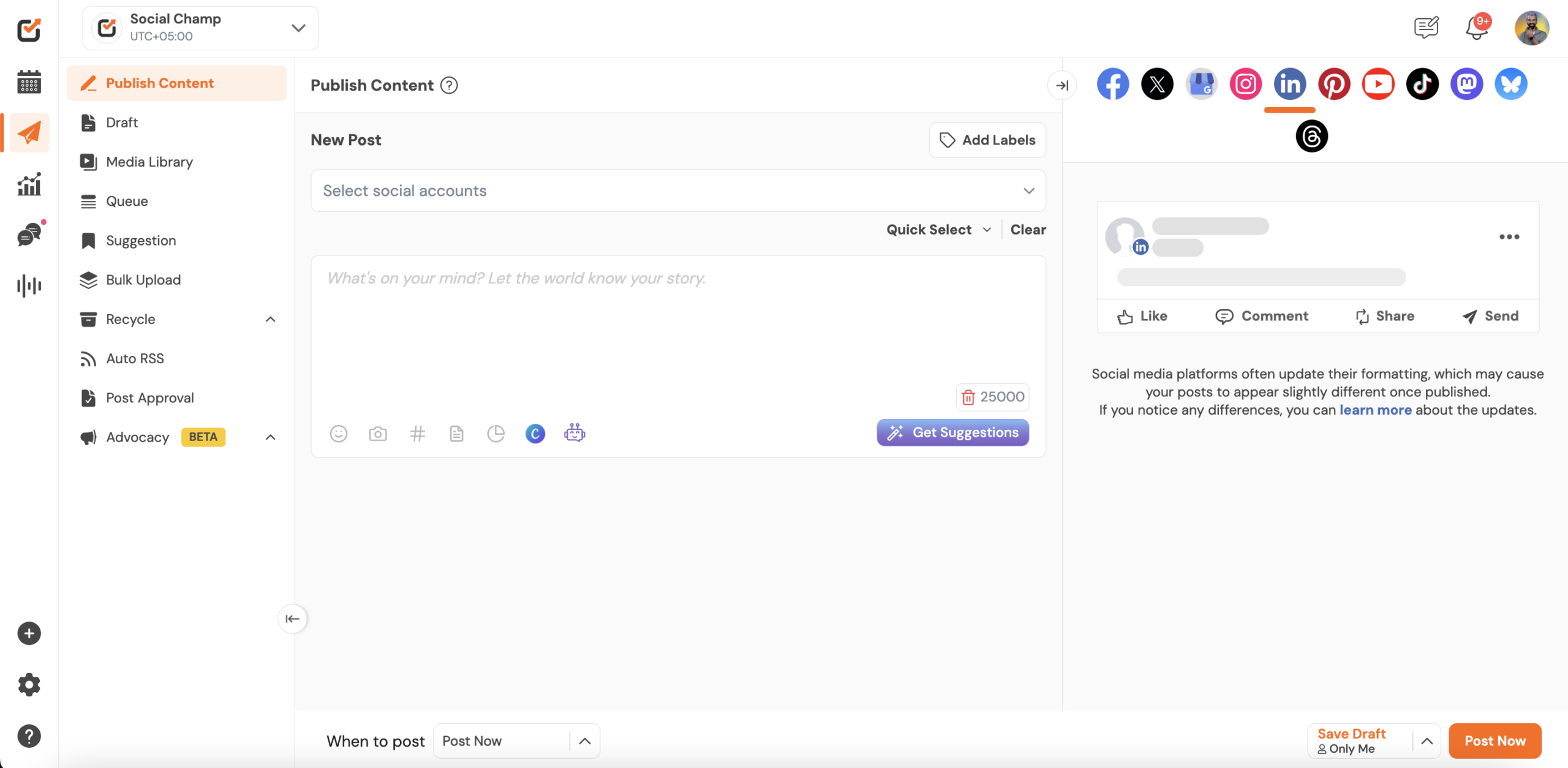
Task: Go to Bulk Upload menu item
Action: 143,280
